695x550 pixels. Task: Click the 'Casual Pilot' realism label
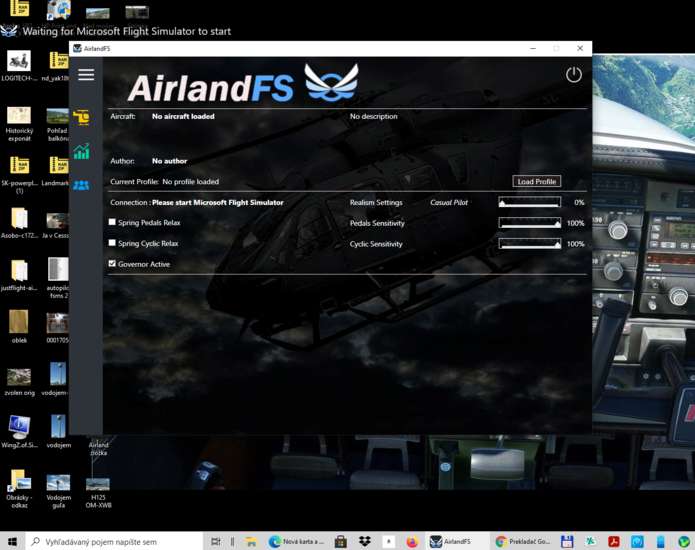tap(449, 203)
